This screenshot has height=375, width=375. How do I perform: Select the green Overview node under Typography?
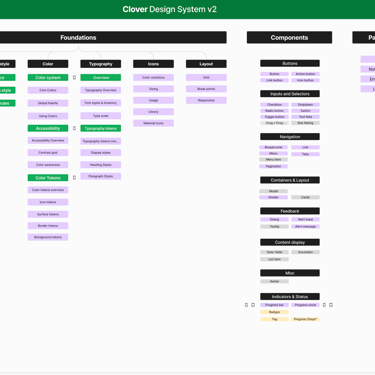tap(101, 77)
